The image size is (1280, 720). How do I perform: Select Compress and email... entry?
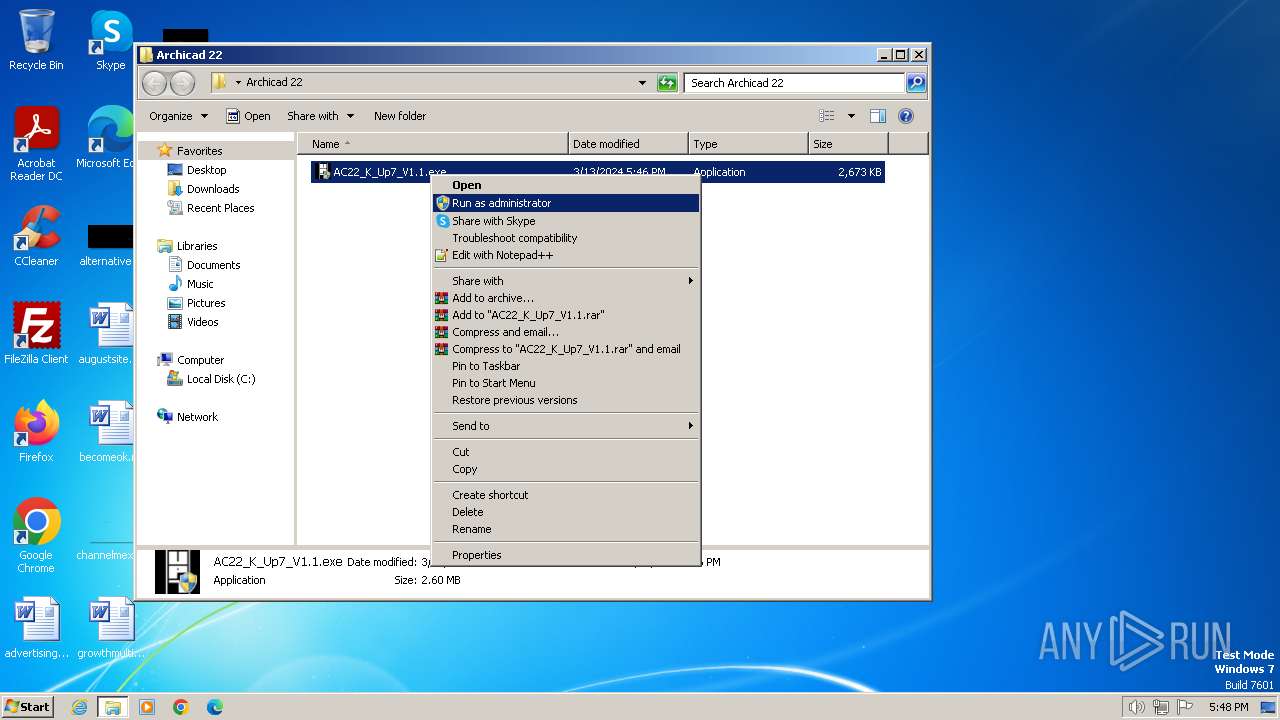[565, 332]
